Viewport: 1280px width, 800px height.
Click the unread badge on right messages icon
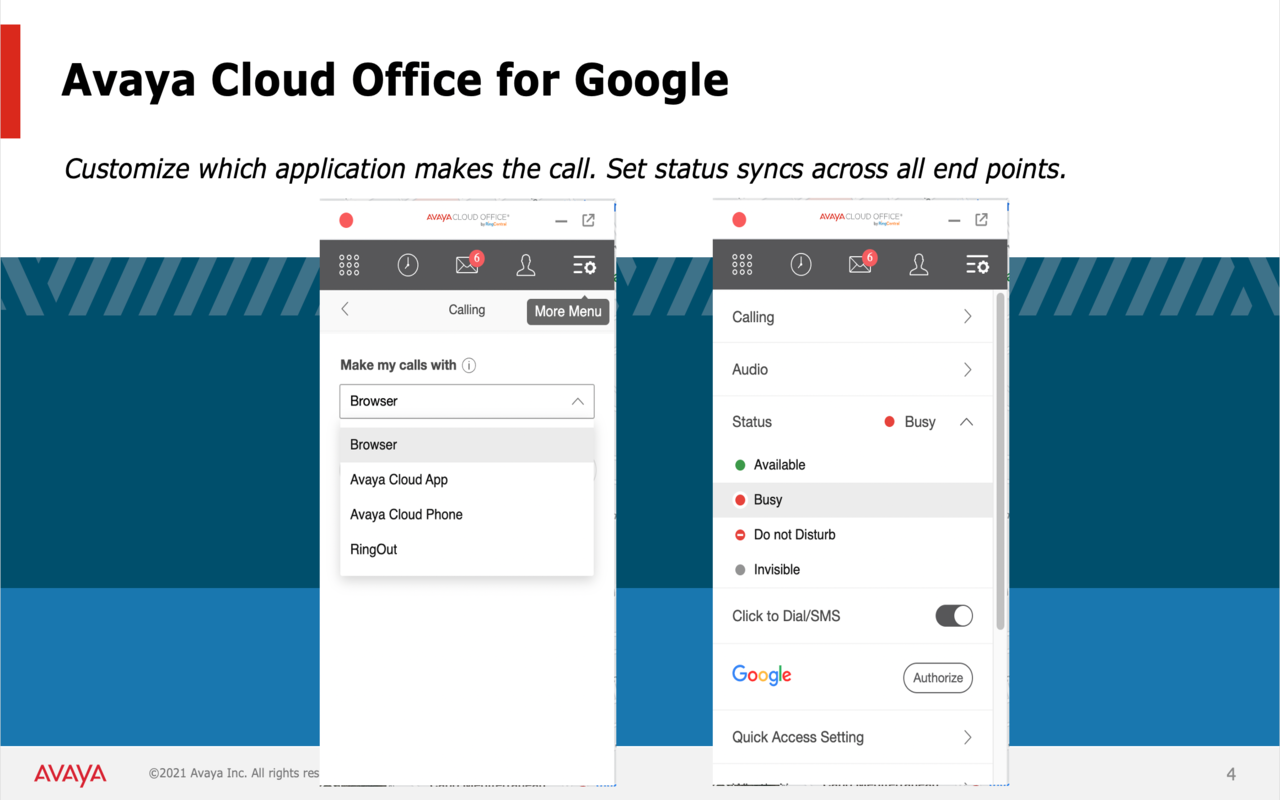coord(870,258)
